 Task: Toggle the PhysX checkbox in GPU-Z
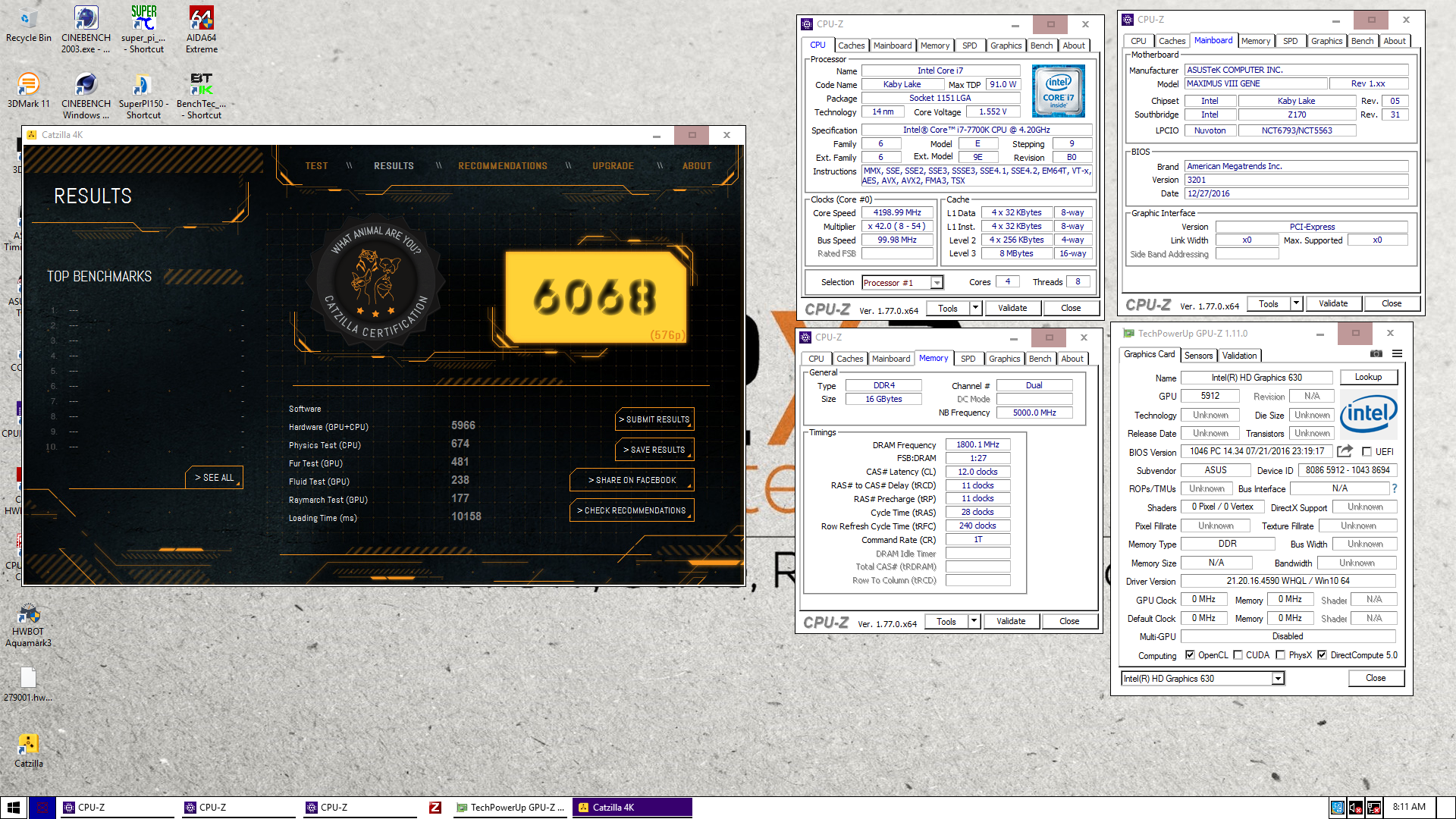pyautogui.click(x=1280, y=655)
